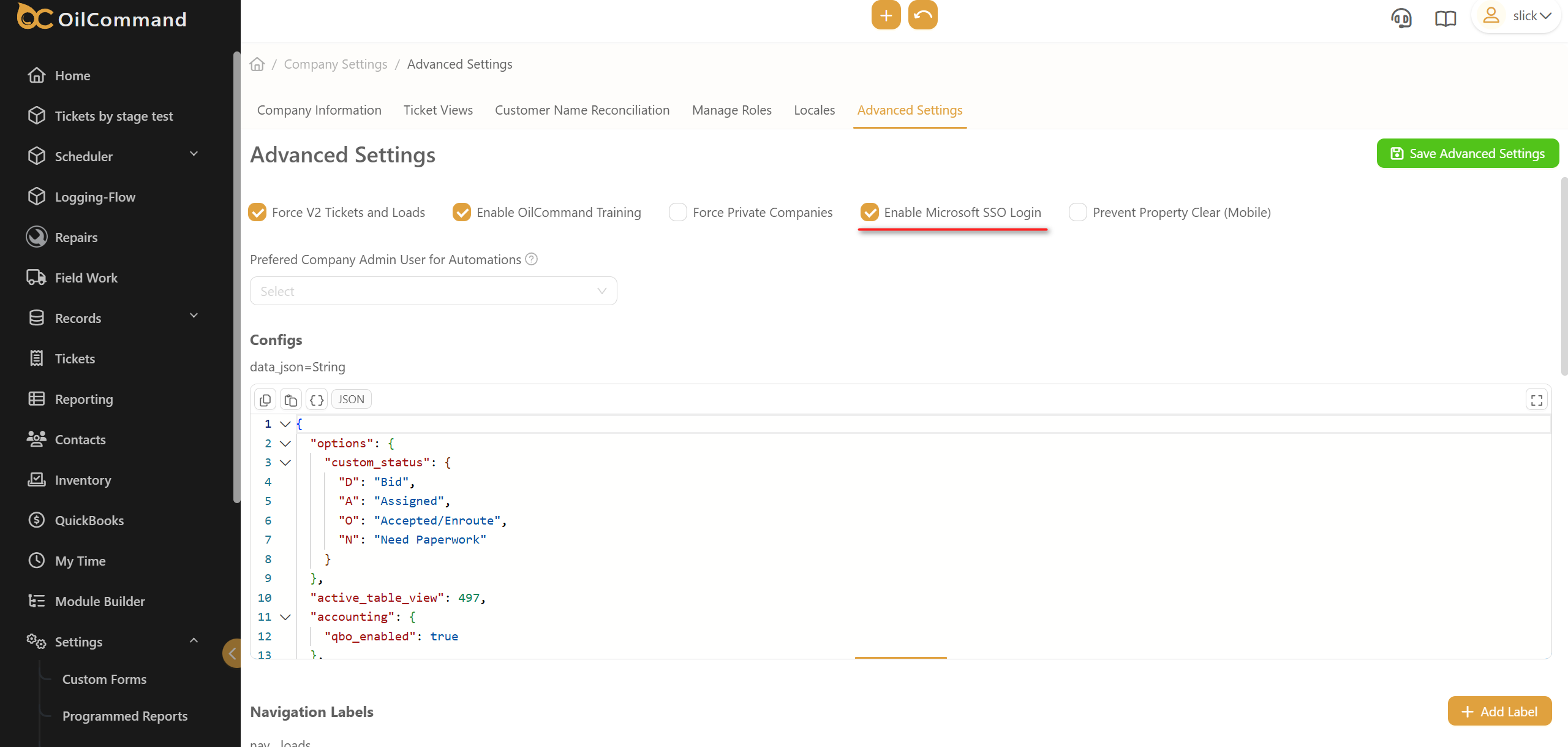Click the orange undo arrow icon
The width and height of the screenshot is (1568, 747).
[x=922, y=15]
